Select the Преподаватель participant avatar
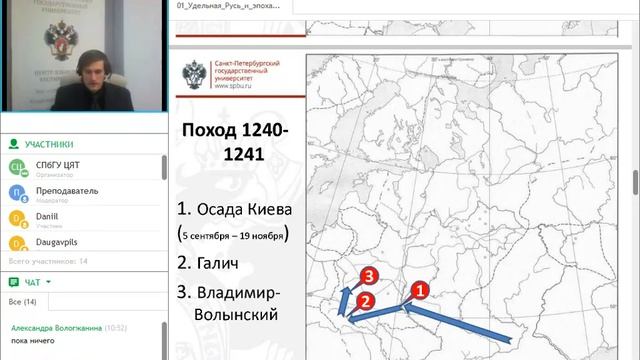 [18, 193]
